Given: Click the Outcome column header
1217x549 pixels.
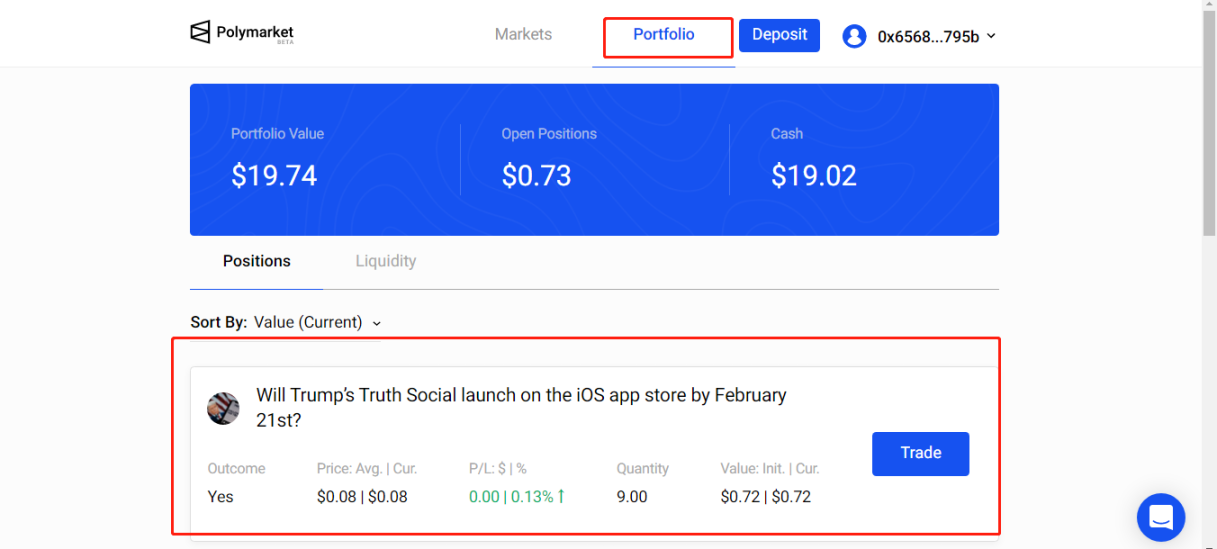Looking at the screenshot, I should click(x=236, y=468).
